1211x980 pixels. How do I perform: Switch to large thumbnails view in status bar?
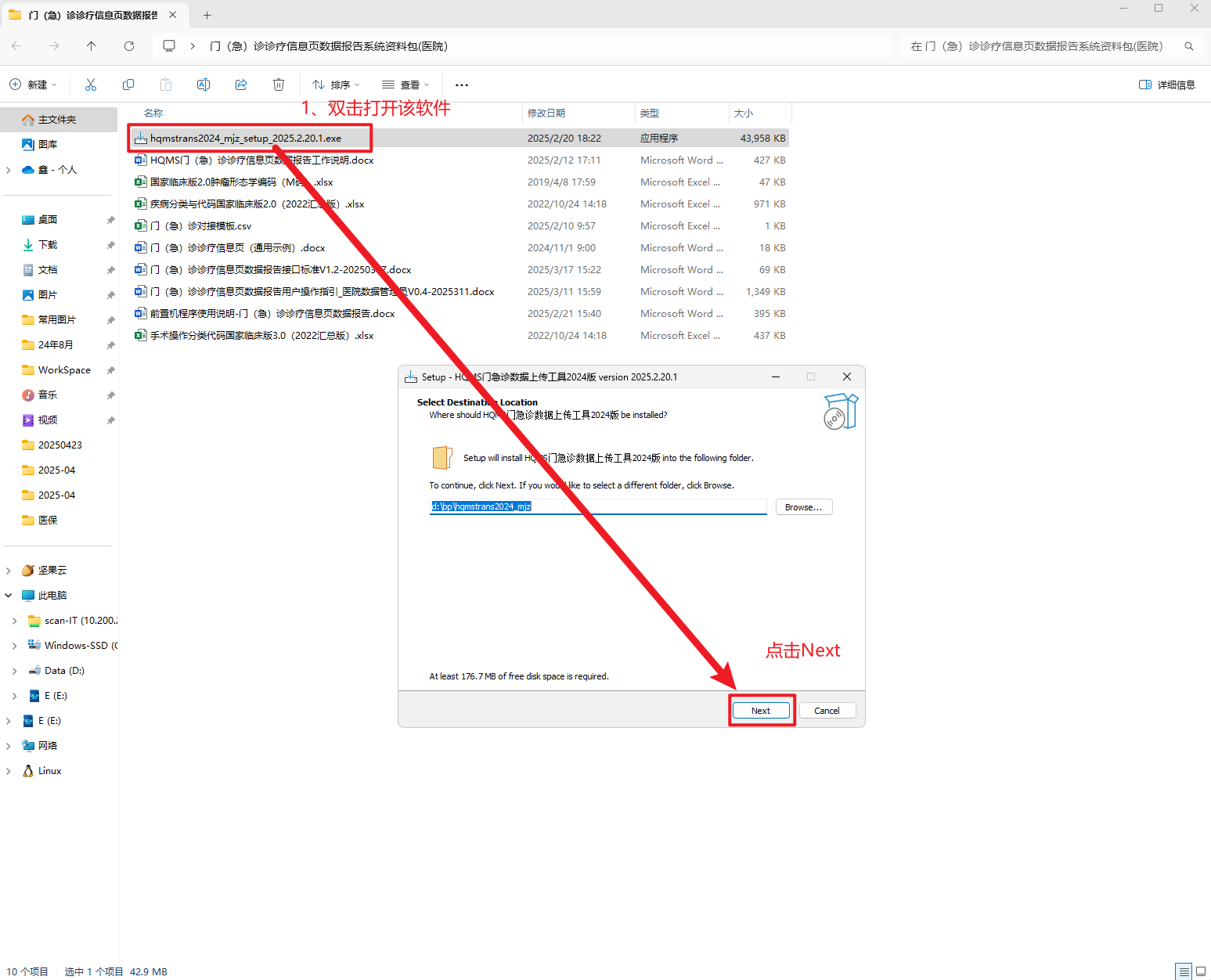click(x=1201, y=971)
